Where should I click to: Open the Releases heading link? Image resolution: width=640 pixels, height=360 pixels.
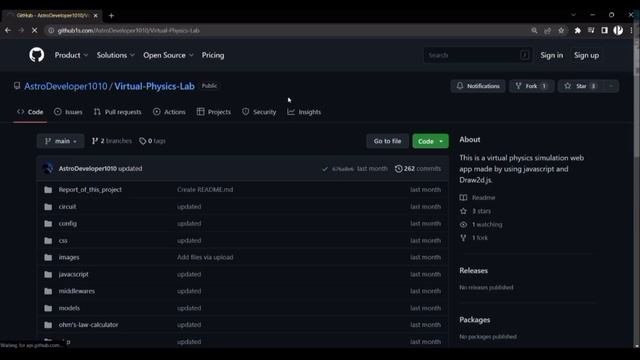(473, 271)
